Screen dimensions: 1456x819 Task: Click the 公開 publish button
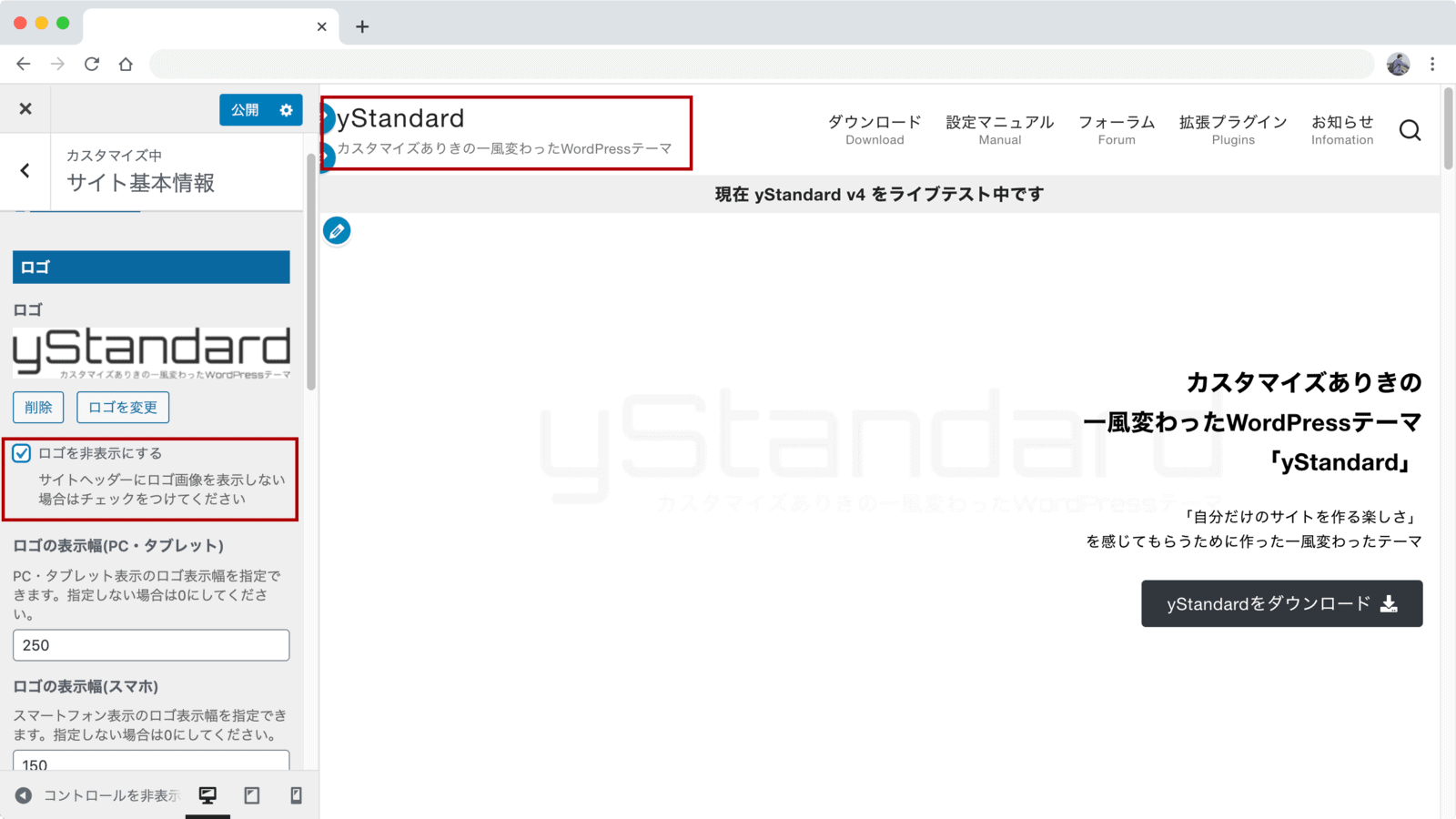pos(245,109)
